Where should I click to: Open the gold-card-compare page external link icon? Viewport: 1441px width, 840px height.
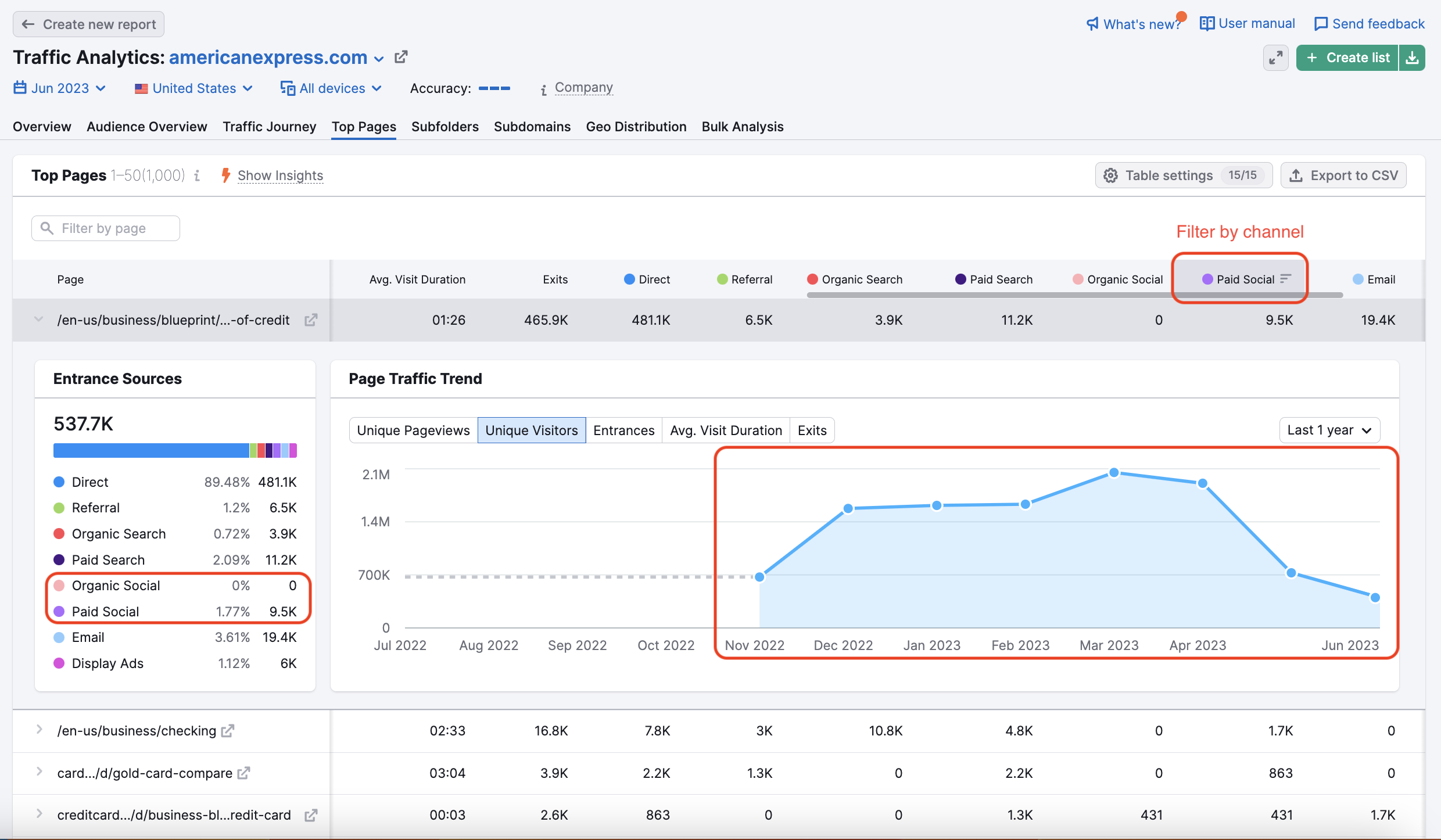(244, 773)
